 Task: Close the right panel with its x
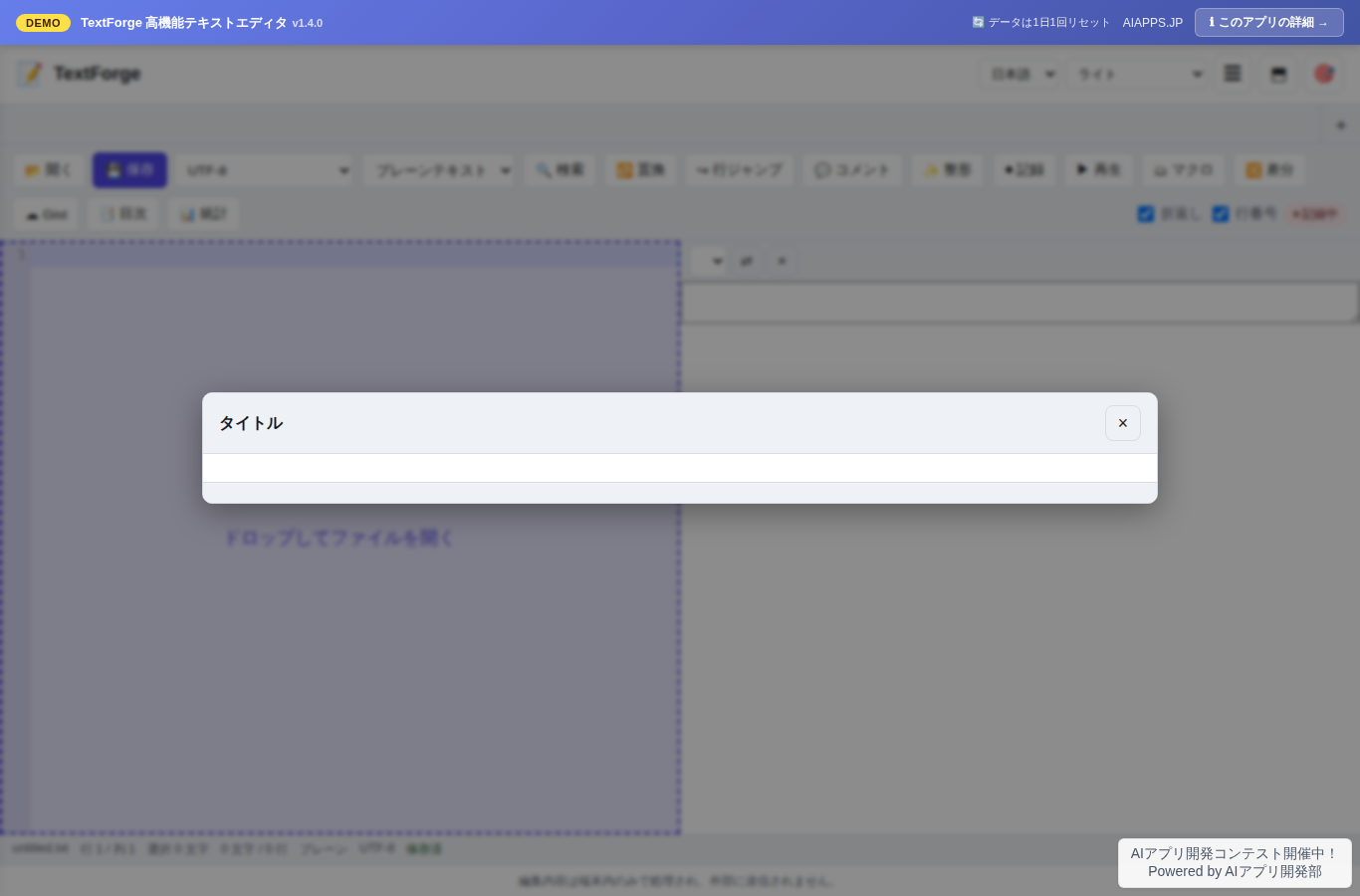(782, 261)
